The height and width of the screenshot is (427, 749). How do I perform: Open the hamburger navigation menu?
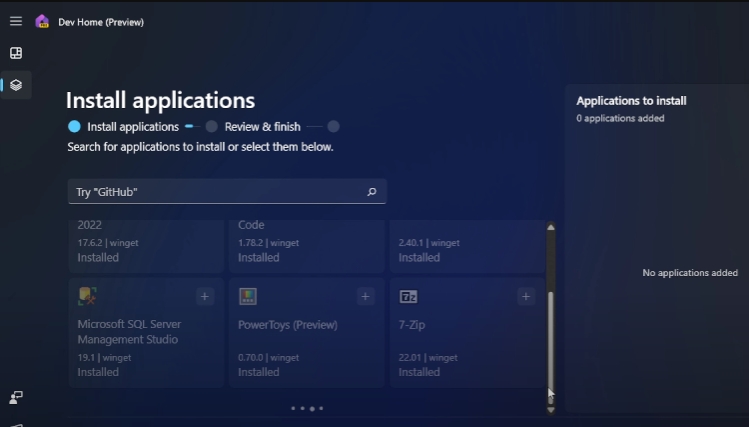coord(16,21)
